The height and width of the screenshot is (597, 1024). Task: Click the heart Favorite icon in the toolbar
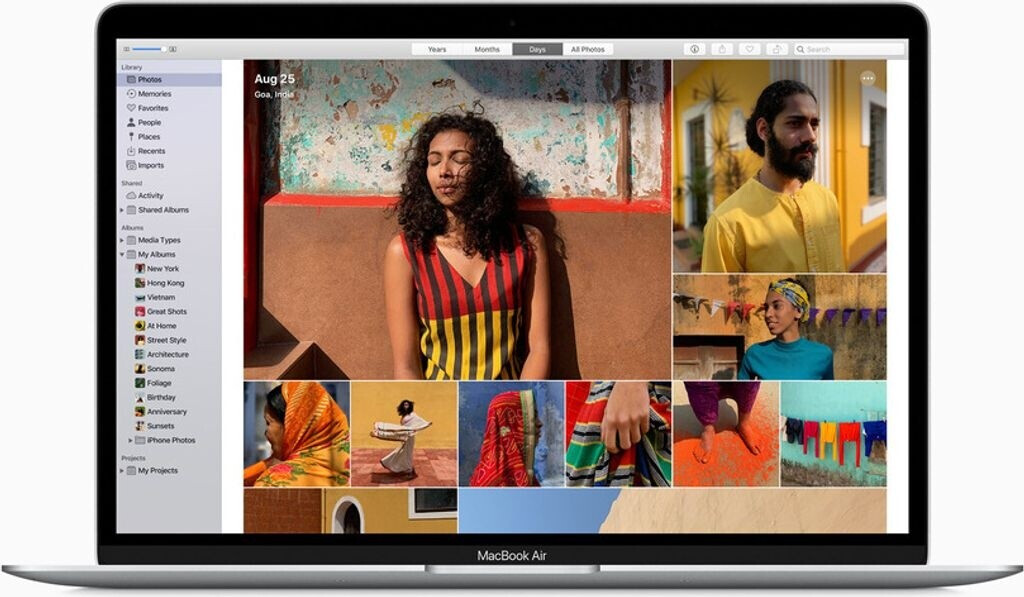pyautogui.click(x=749, y=49)
